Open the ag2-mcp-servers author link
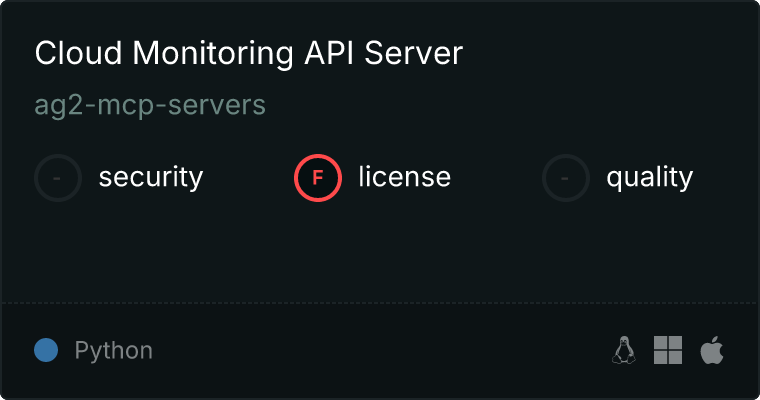Screen dimensions: 760x400 150,105
